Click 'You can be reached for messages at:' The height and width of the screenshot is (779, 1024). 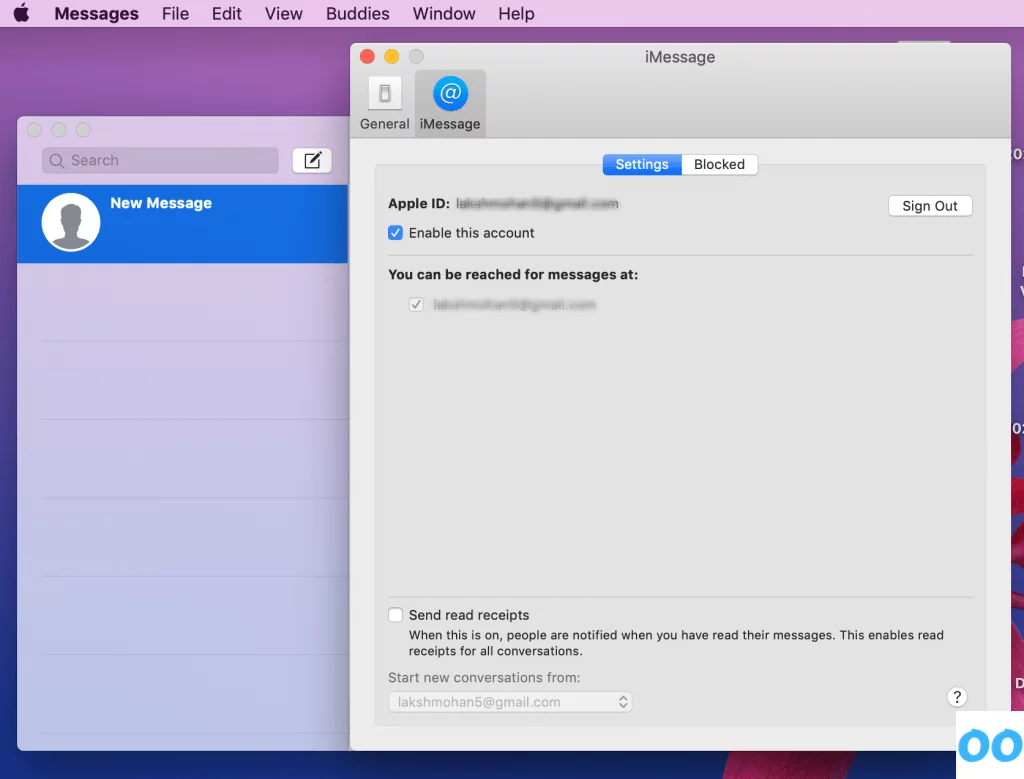(x=513, y=274)
